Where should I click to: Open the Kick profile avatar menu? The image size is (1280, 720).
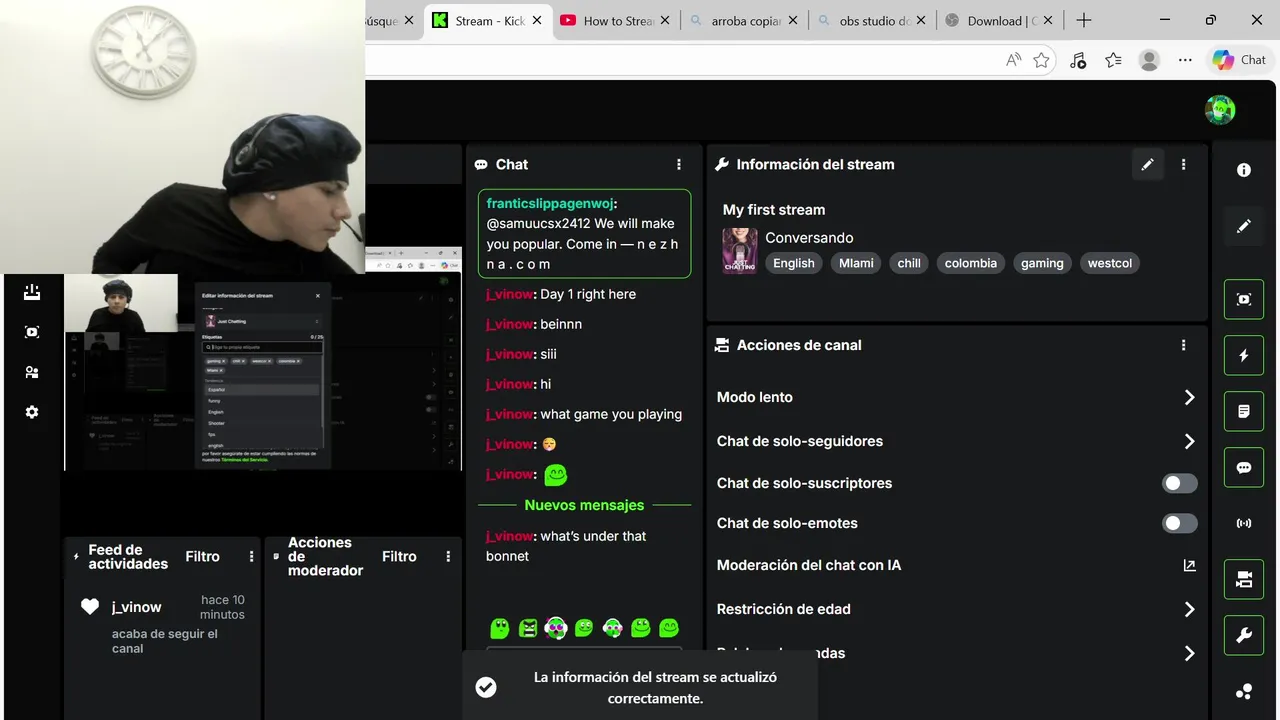1220,110
